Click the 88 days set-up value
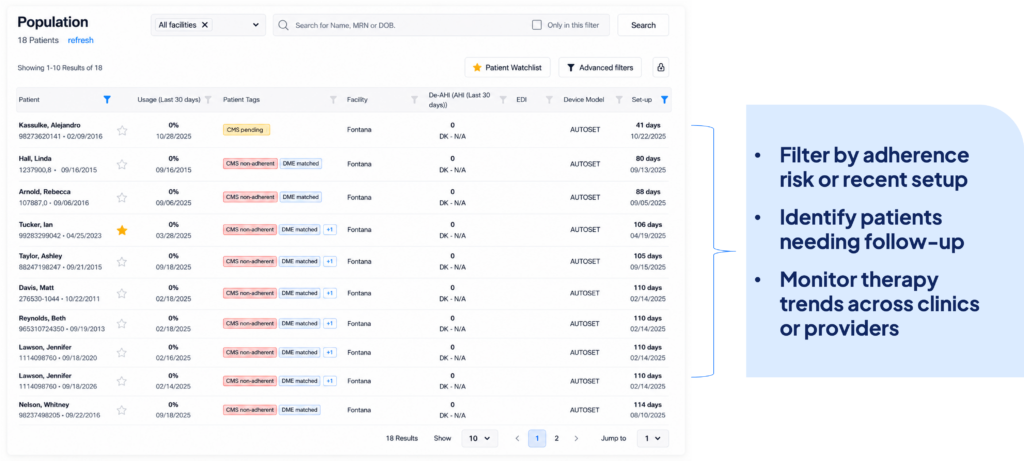Image resolution: width=1024 pixels, height=461 pixels. tap(648, 191)
